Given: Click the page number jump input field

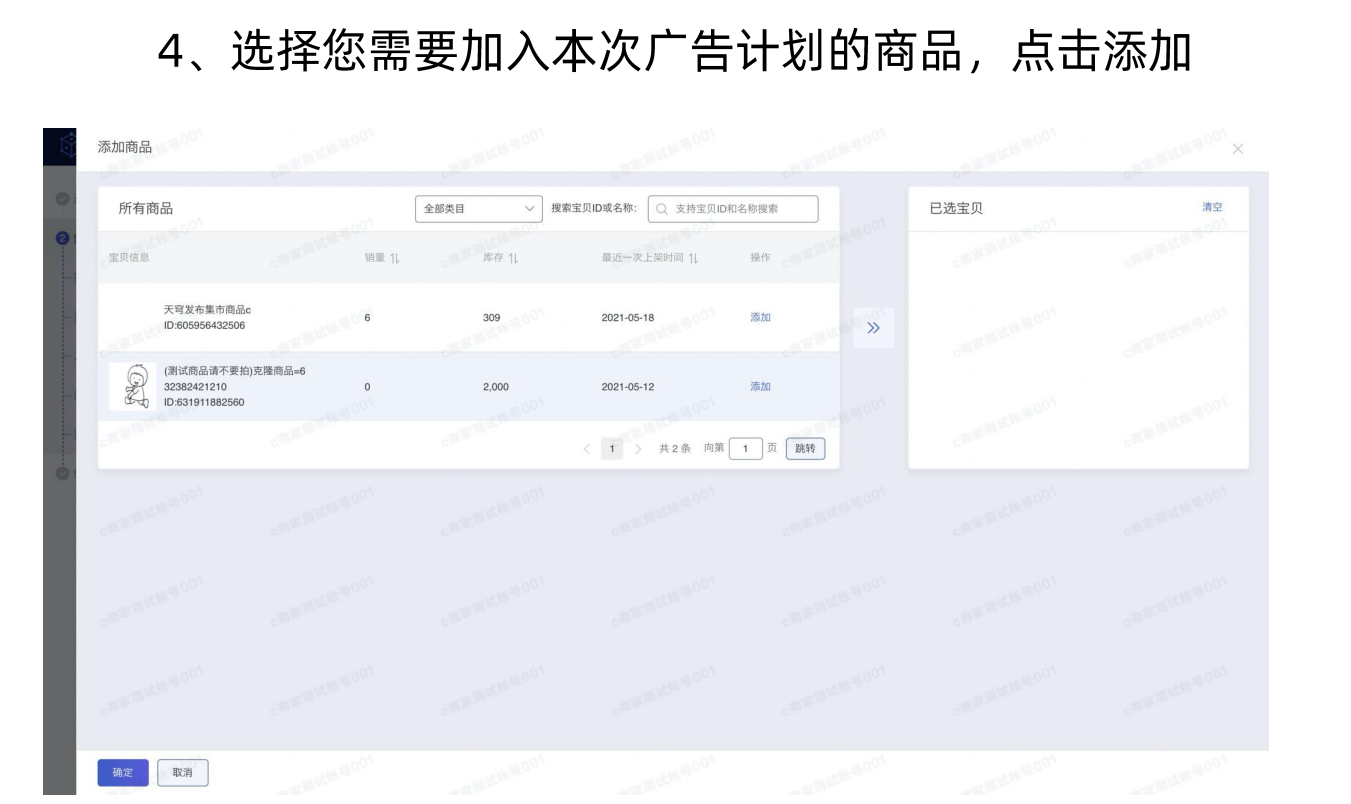Looking at the screenshot, I should [745, 449].
